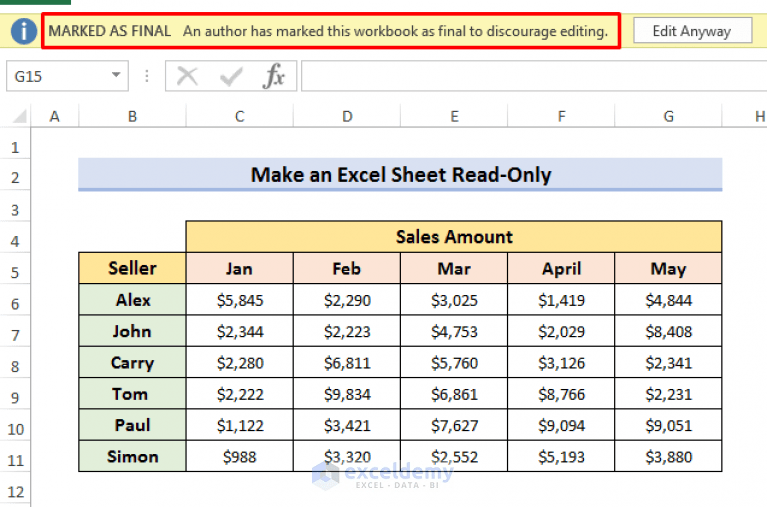
Task: Click the Select All corner triangle
Action: pos(18,116)
